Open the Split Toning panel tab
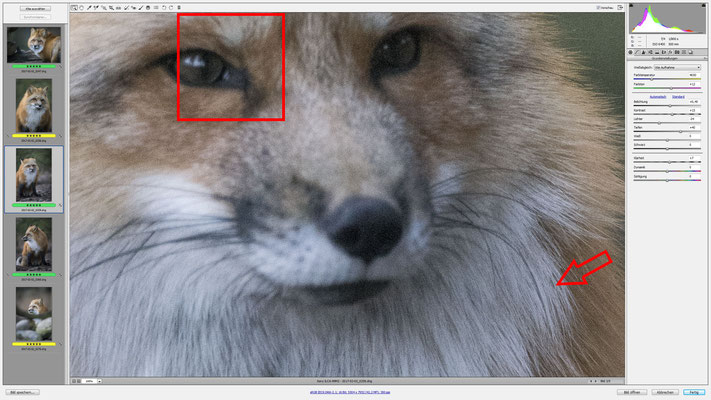711x400 pixels. click(657, 52)
